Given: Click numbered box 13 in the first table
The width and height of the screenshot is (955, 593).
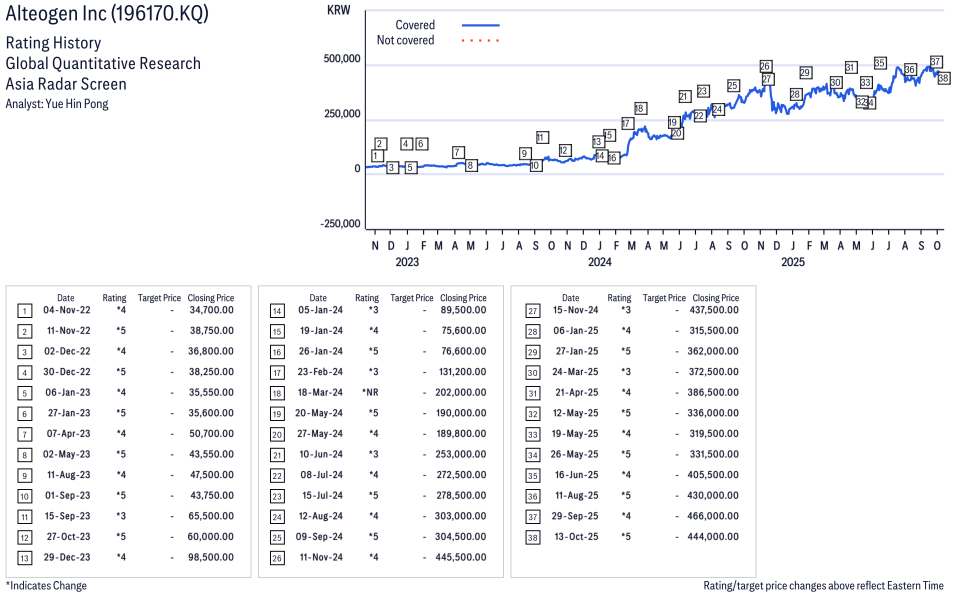Looking at the screenshot, I should point(24,557).
